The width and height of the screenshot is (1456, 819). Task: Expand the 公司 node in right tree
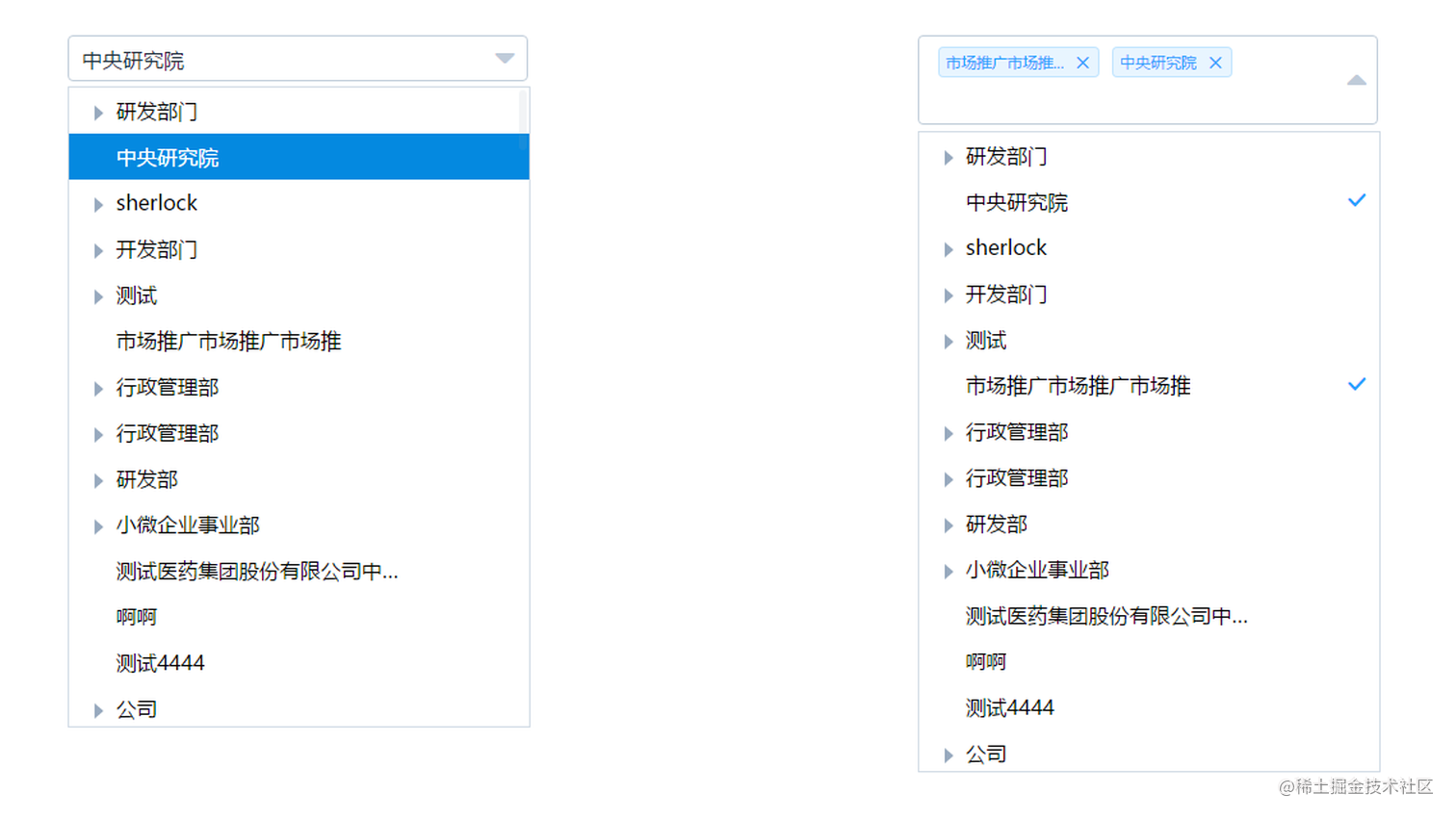coord(948,755)
